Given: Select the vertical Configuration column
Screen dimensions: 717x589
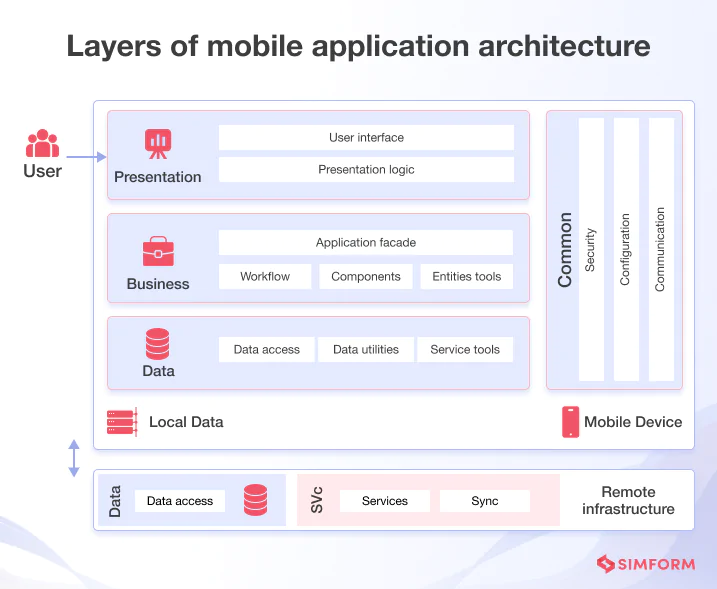Looking at the screenshot, I should 626,250.
